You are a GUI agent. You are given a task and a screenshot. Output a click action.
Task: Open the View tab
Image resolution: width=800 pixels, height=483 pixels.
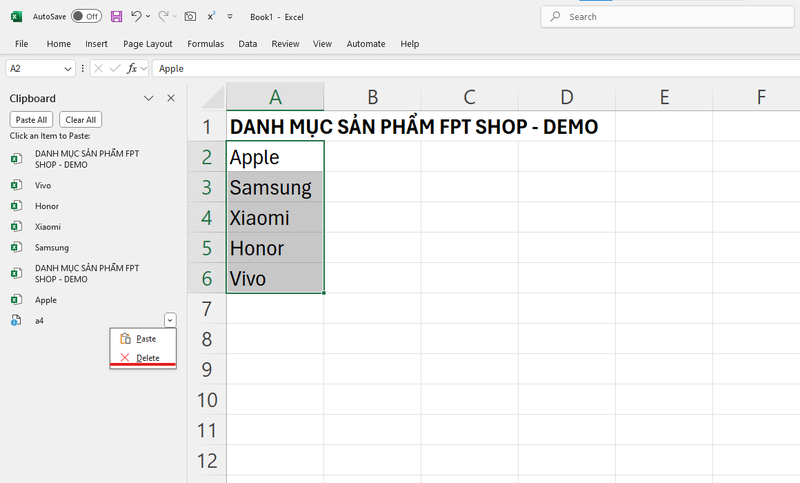tap(322, 44)
